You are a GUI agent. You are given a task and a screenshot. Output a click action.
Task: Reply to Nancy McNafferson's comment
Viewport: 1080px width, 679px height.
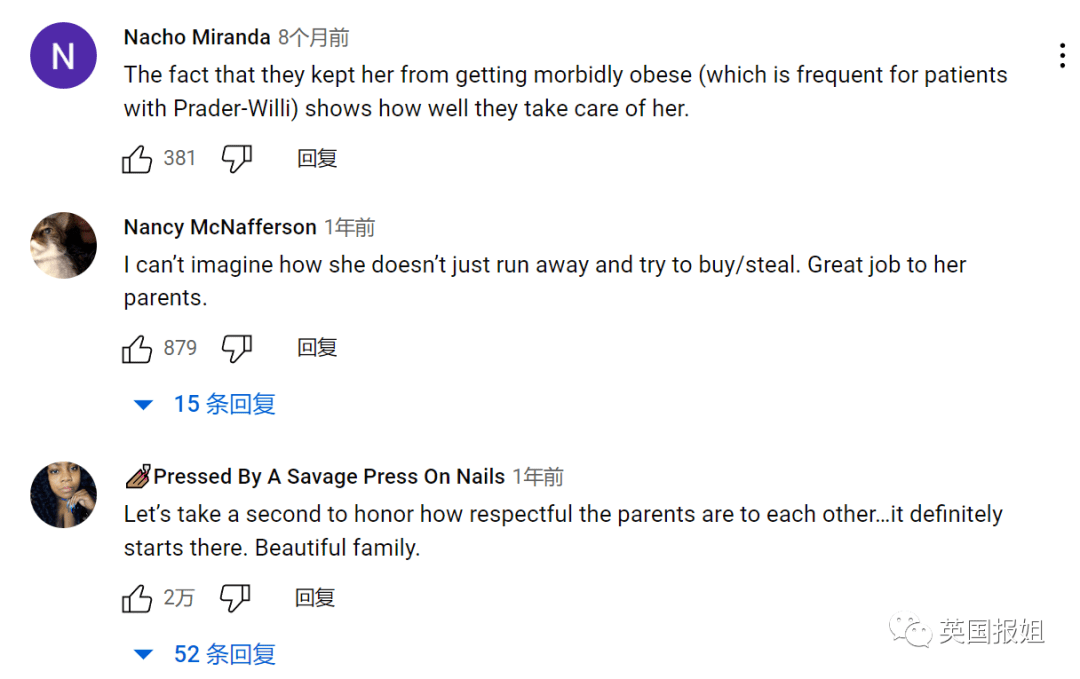click(317, 349)
